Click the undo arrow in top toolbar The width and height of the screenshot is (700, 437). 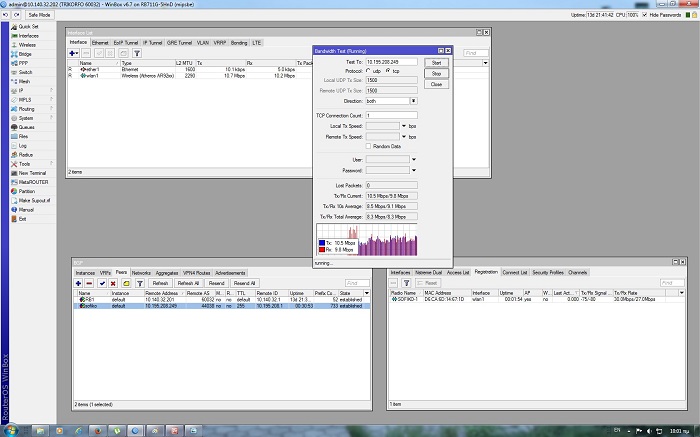(6, 16)
